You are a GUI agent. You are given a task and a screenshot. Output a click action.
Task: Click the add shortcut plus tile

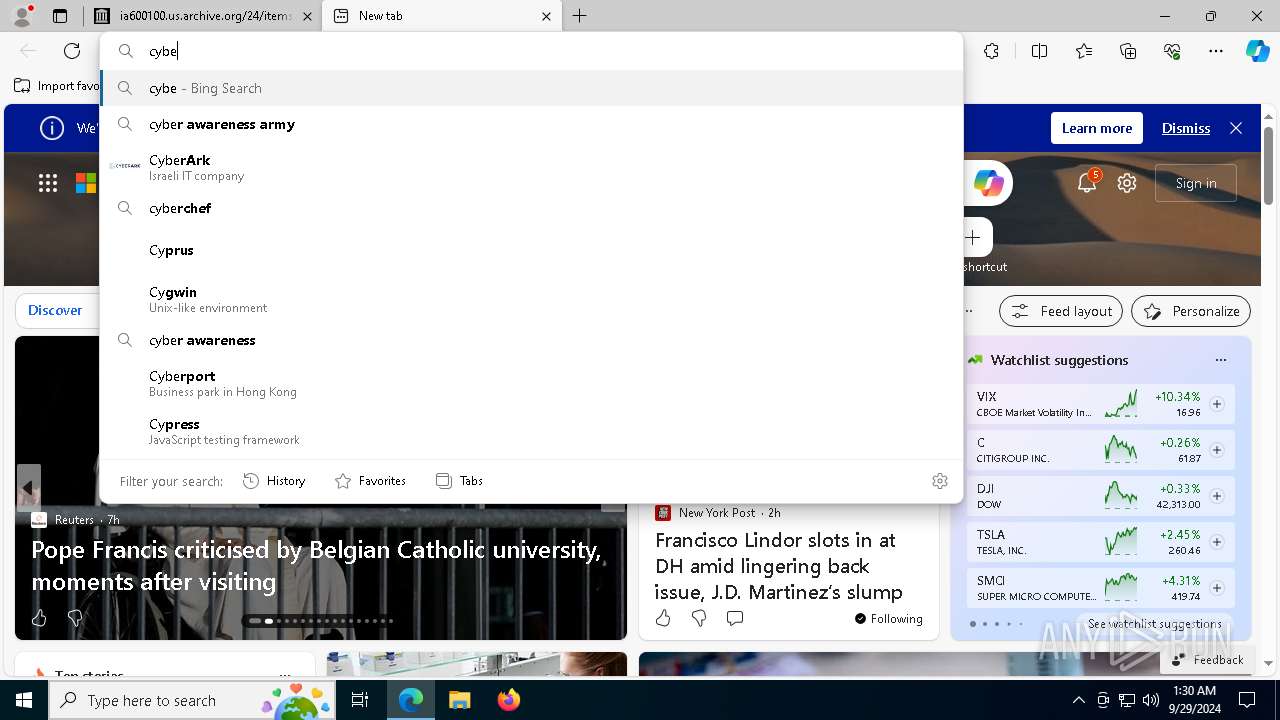tap(973, 237)
